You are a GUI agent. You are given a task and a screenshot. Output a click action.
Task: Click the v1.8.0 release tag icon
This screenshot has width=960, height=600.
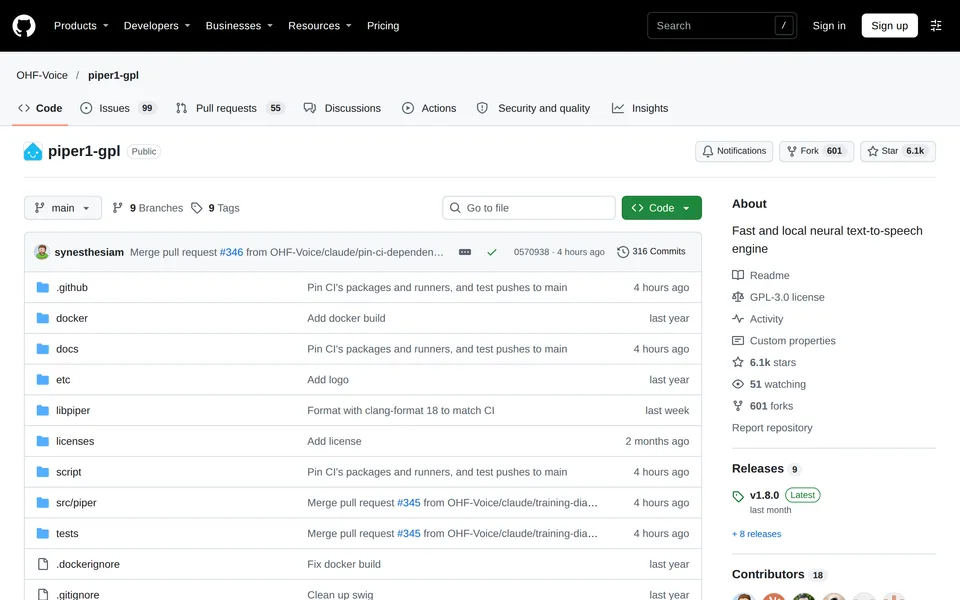[738, 496]
